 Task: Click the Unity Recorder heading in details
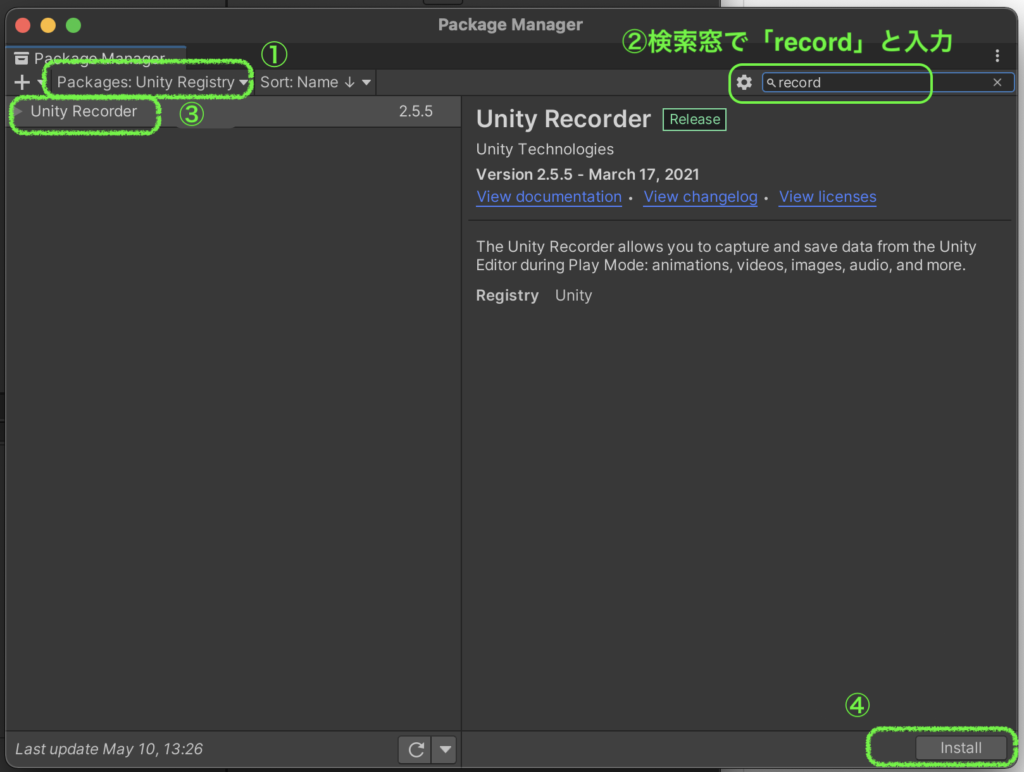click(x=563, y=119)
